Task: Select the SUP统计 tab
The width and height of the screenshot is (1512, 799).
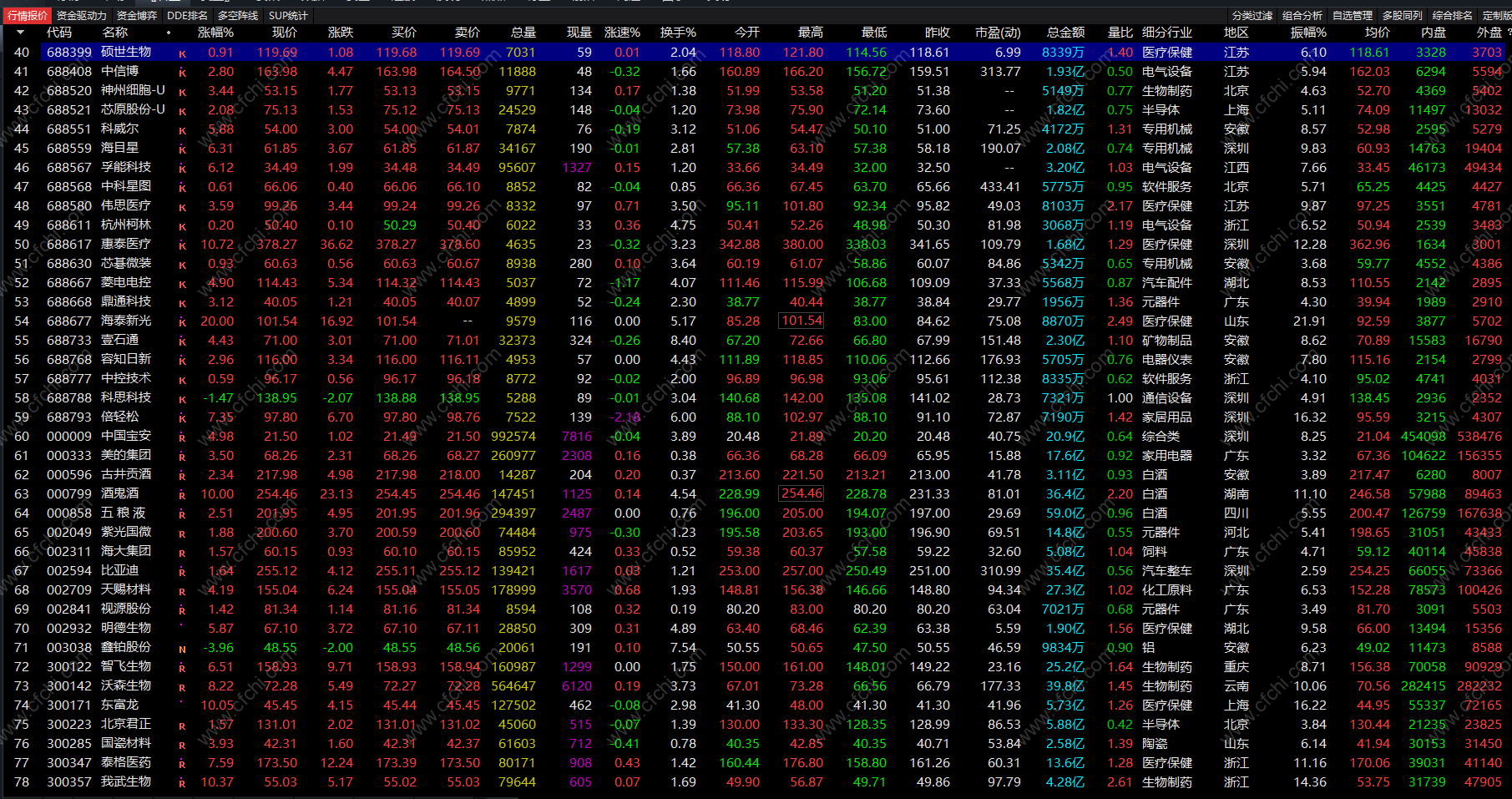Action: tap(288, 15)
